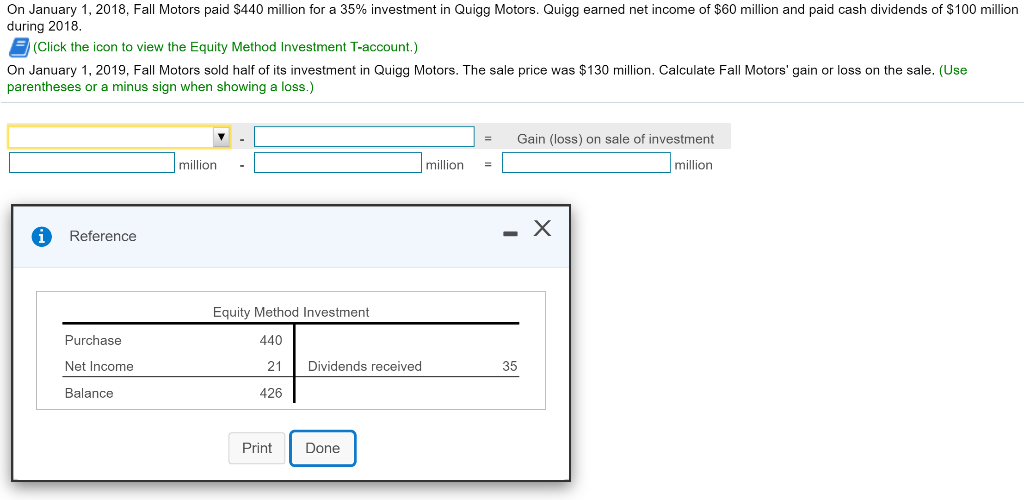Minimize the Reference dialog

point(511,234)
